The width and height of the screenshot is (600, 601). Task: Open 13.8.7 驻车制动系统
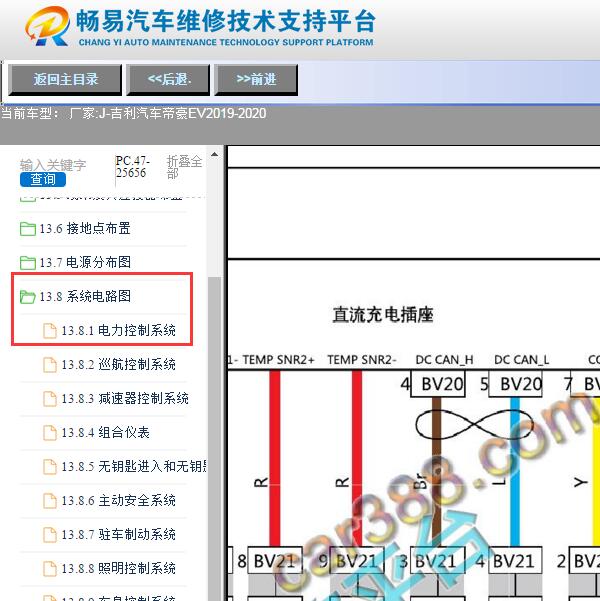[x=118, y=534]
